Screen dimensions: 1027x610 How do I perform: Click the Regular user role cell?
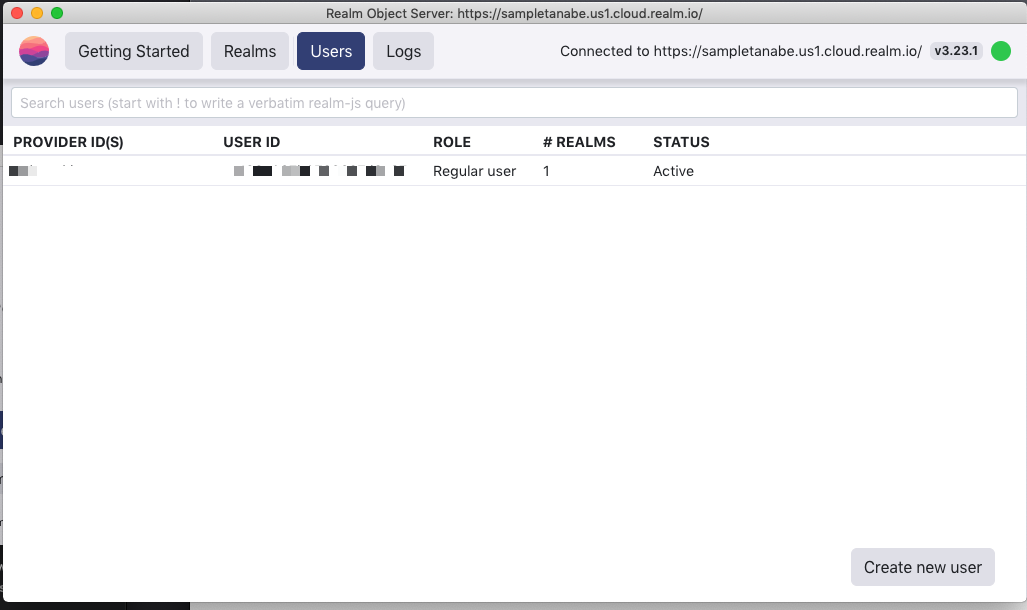[474, 170]
